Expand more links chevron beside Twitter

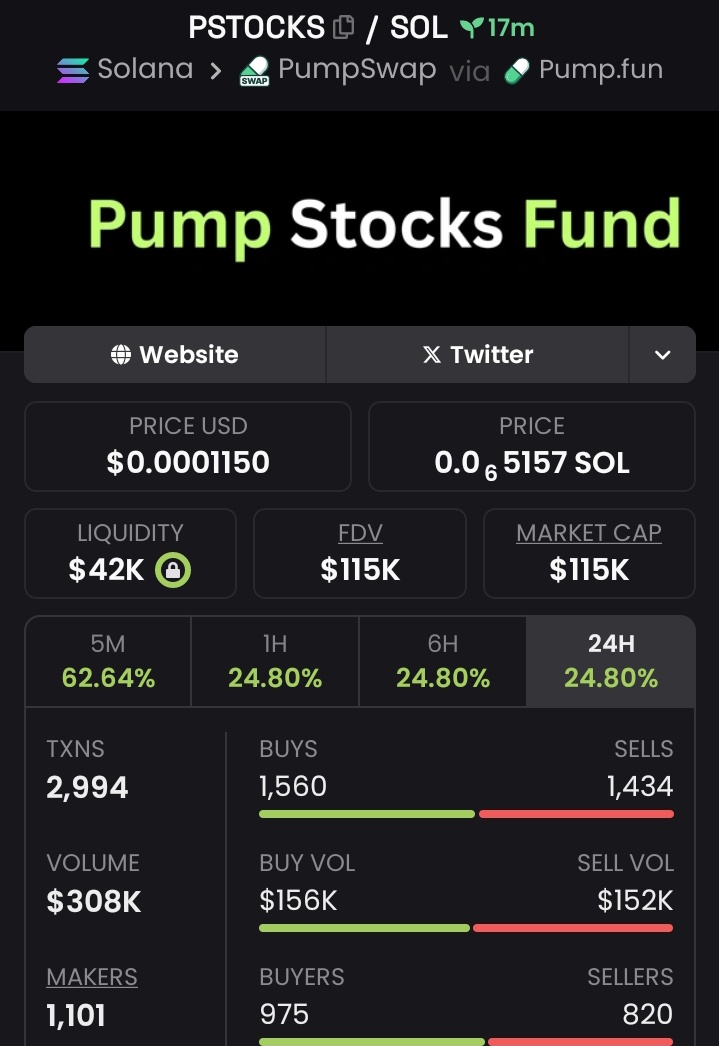pyautogui.click(x=662, y=355)
